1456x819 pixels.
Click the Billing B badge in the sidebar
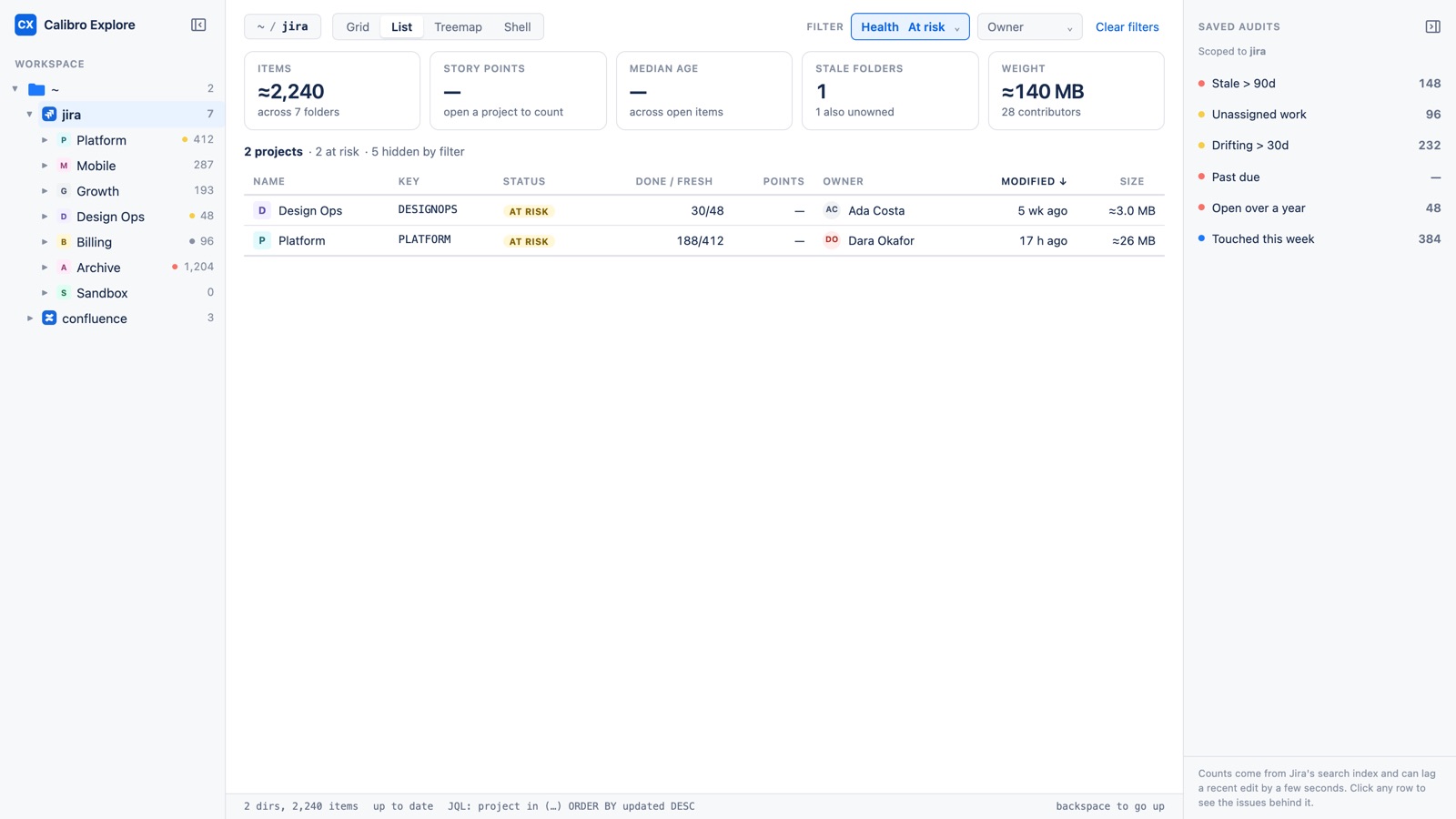pyautogui.click(x=64, y=242)
